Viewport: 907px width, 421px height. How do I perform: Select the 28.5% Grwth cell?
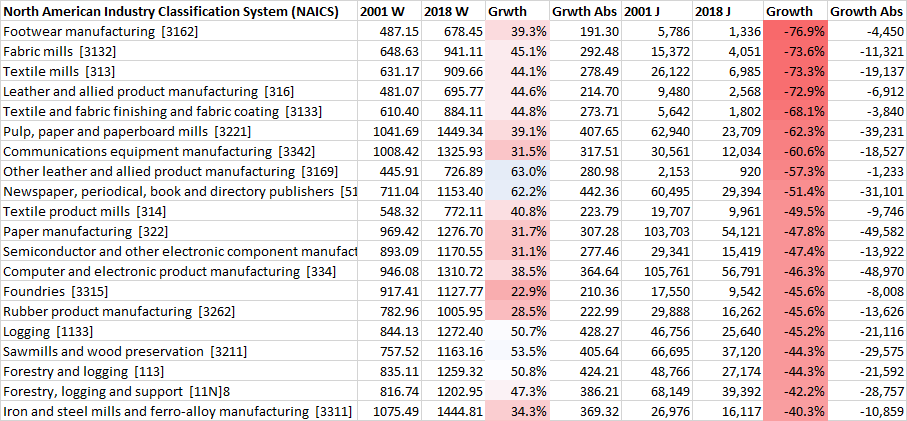coord(517,311)
